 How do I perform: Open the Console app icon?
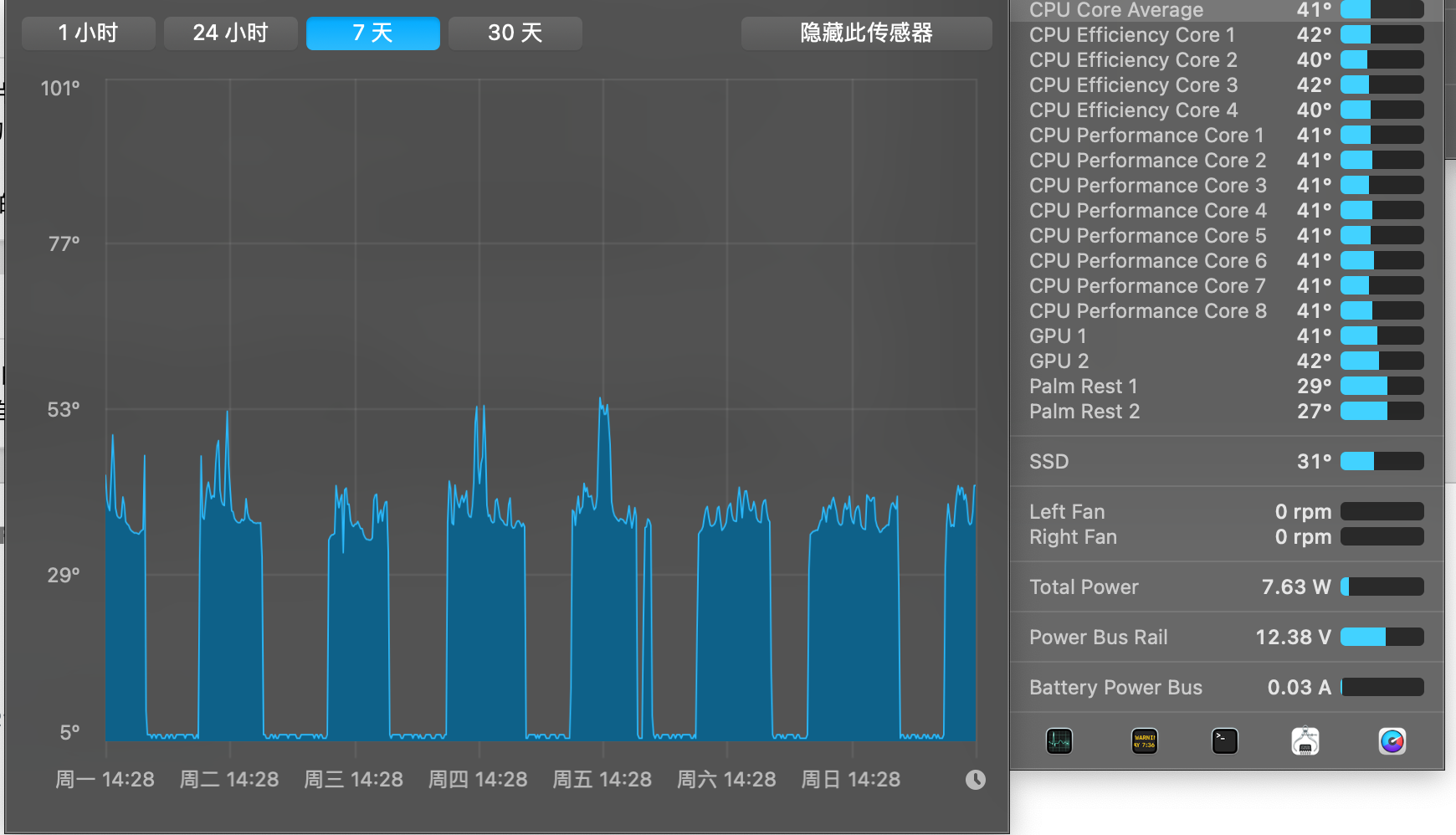click(x=1144, y=741)
